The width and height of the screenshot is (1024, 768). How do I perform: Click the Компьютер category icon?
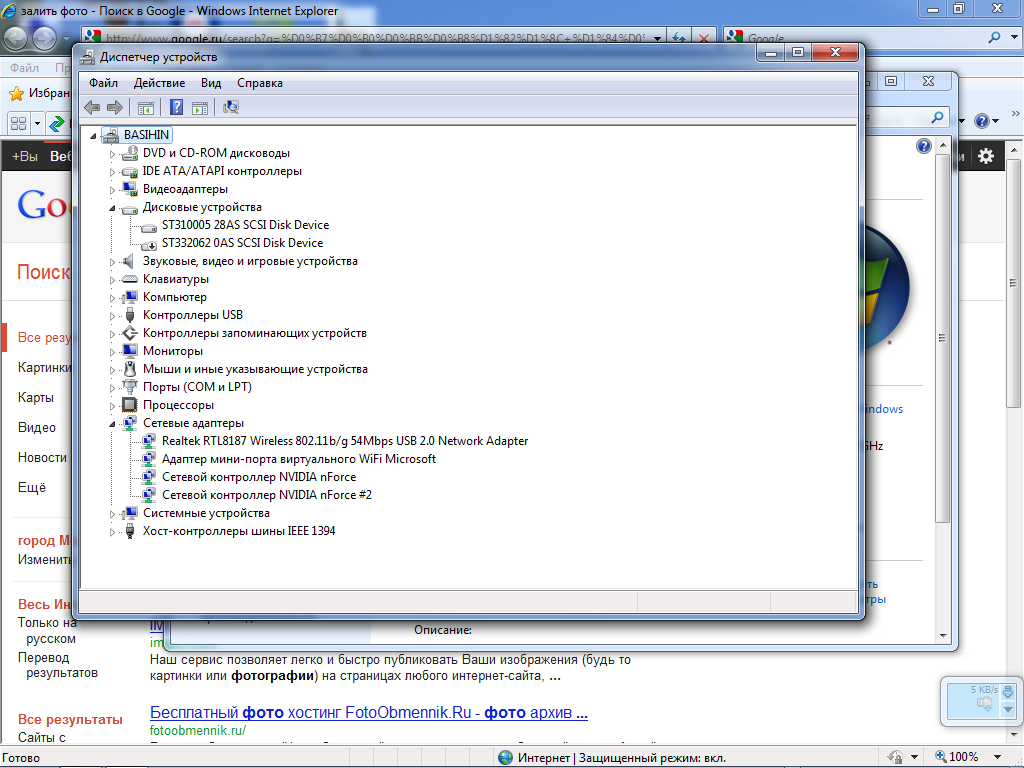130,297
